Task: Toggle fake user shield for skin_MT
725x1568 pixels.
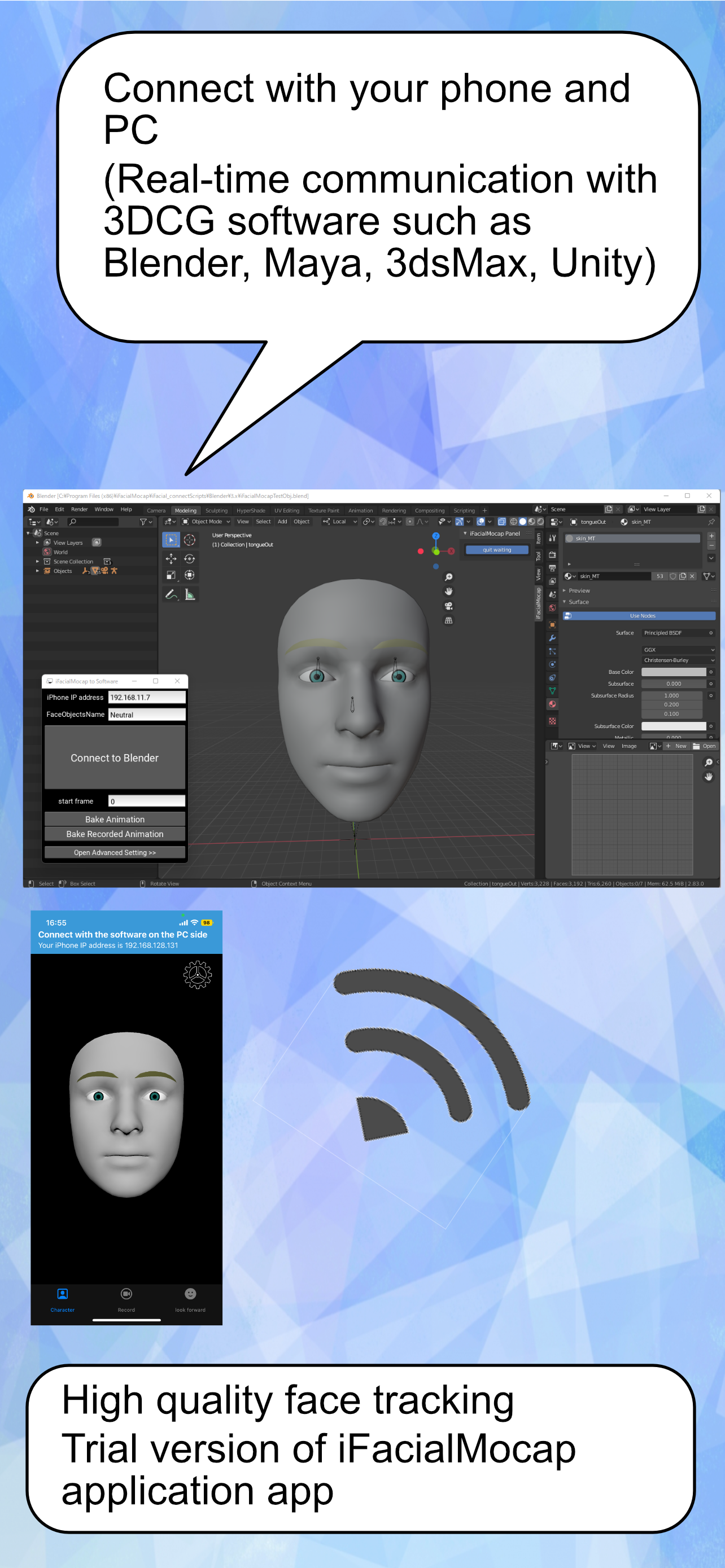Action: coord(672,576)
